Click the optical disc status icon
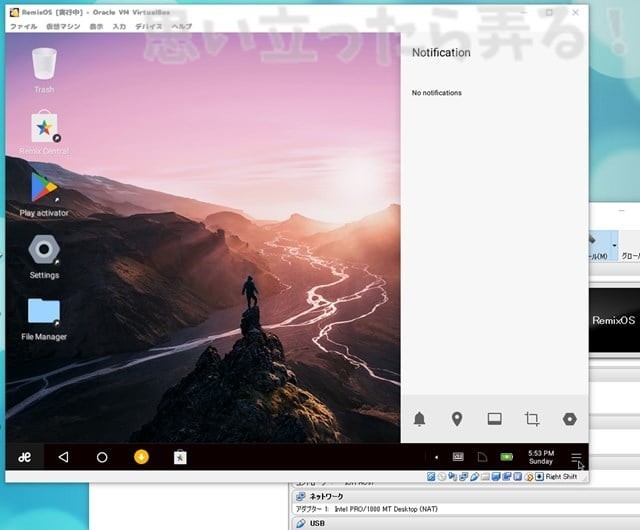 click(442, 477)
